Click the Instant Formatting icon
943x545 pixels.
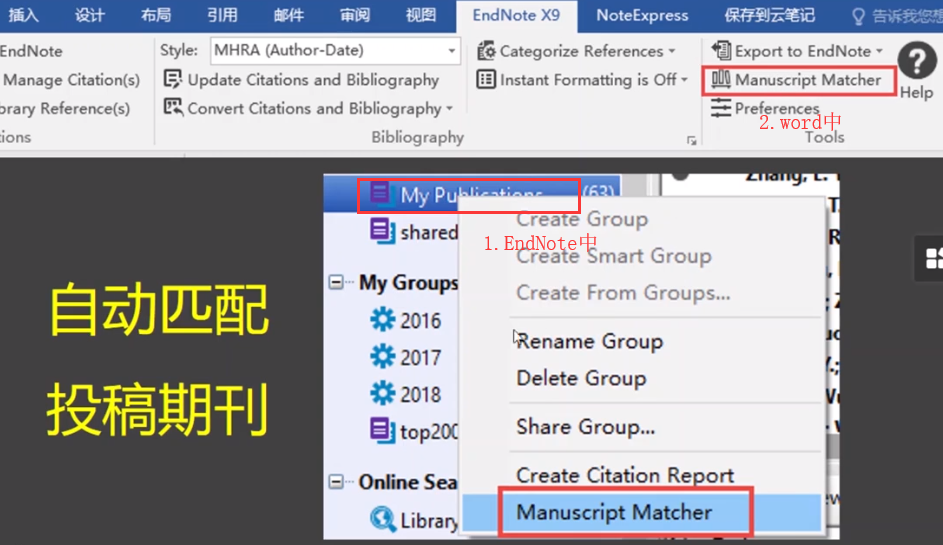tap(486, 79)
